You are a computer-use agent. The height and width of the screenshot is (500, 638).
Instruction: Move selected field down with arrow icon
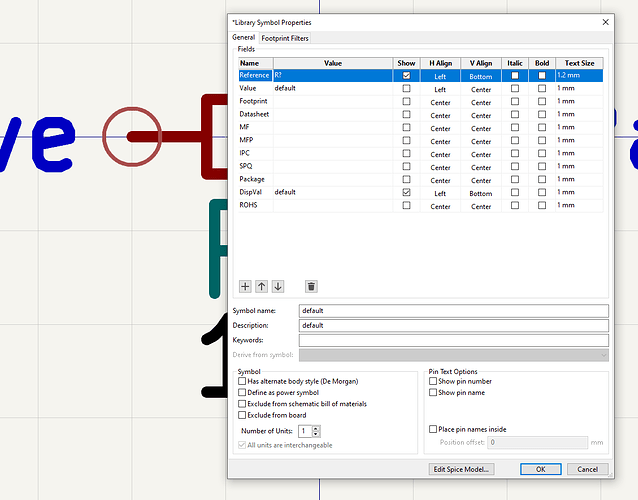coord(278,286)
